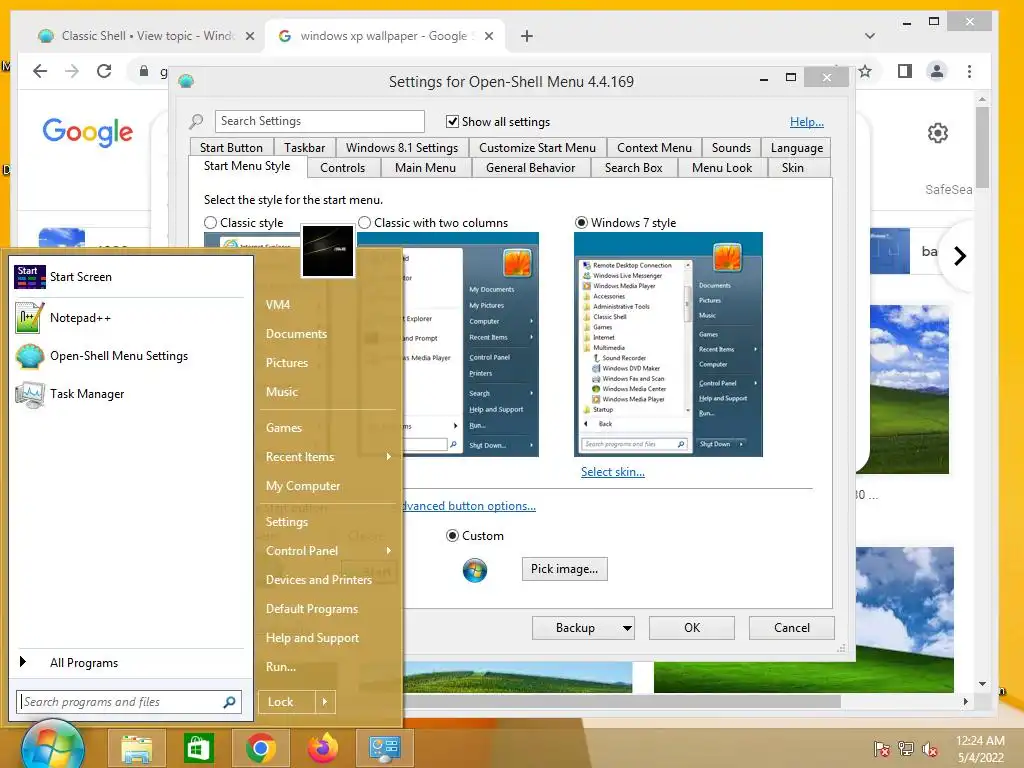Expand Recent Items submenu
1024x768 pixels.
pyautogui.click(x=389, y=456)
